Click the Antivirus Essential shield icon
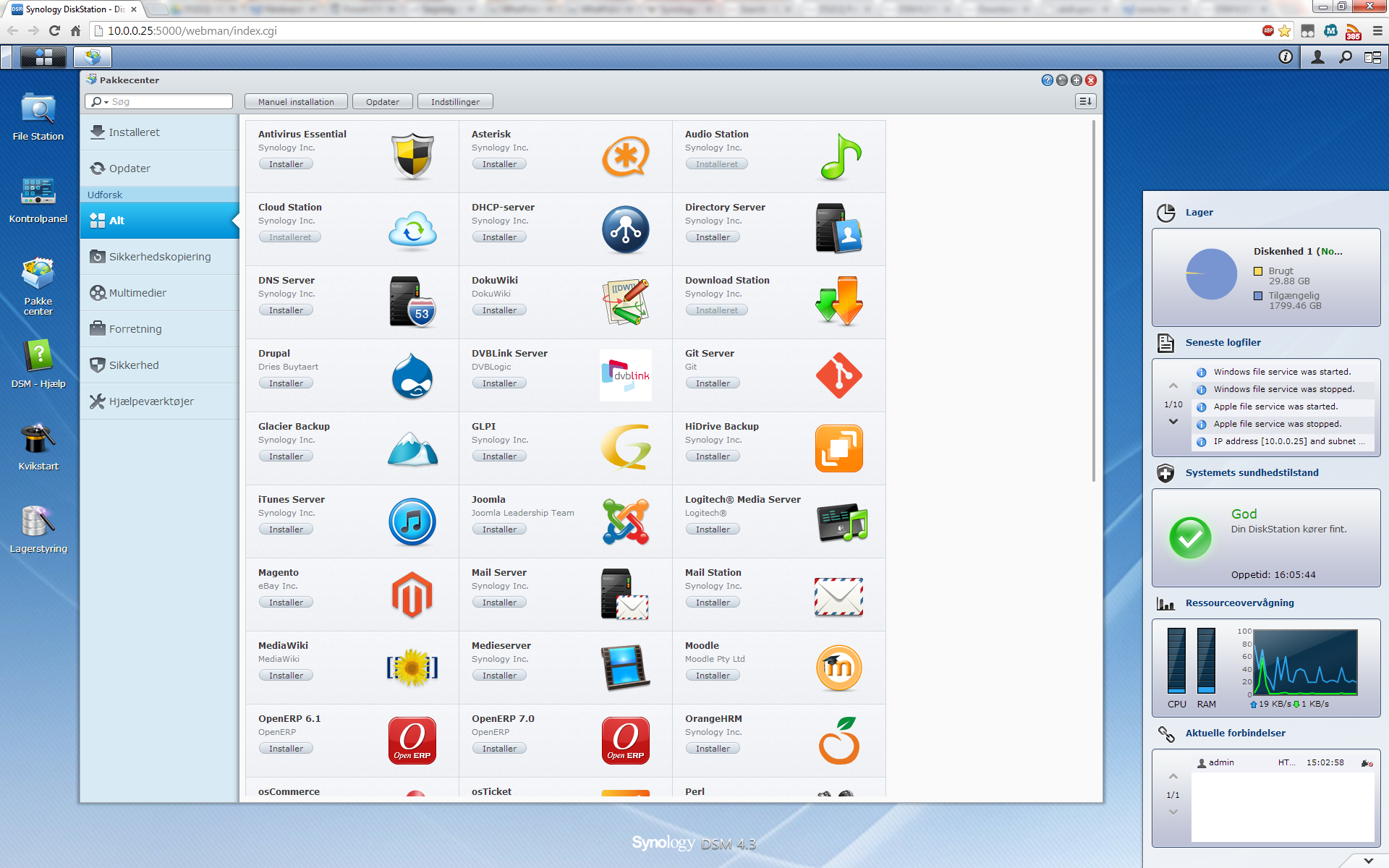The width and height of the screenshot is (1389, 868). (x=412, y=156)
